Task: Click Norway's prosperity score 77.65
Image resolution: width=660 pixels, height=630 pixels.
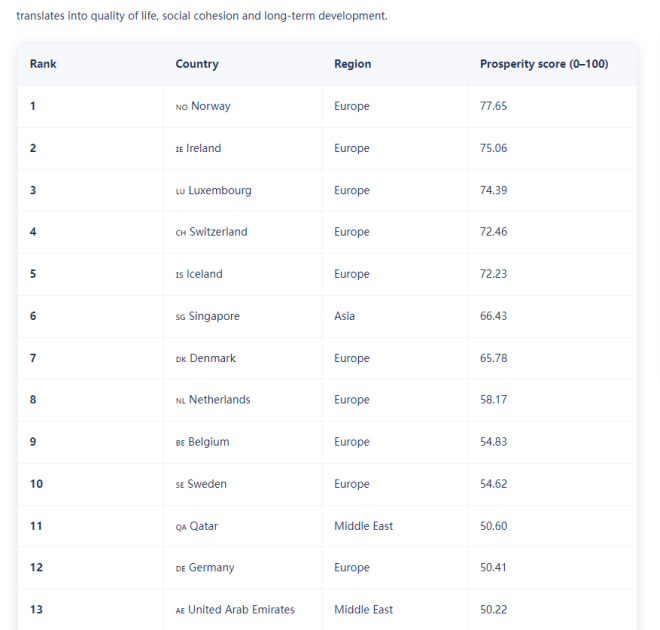Action: tap(494, 106)
